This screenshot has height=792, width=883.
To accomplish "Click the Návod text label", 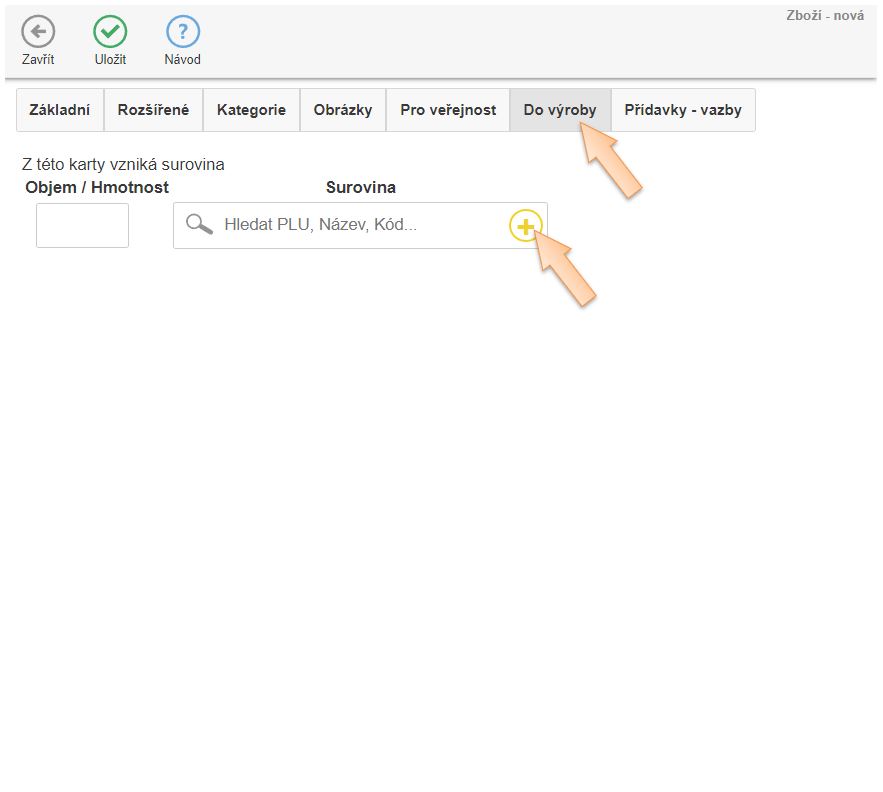I will tap(182, 60).
